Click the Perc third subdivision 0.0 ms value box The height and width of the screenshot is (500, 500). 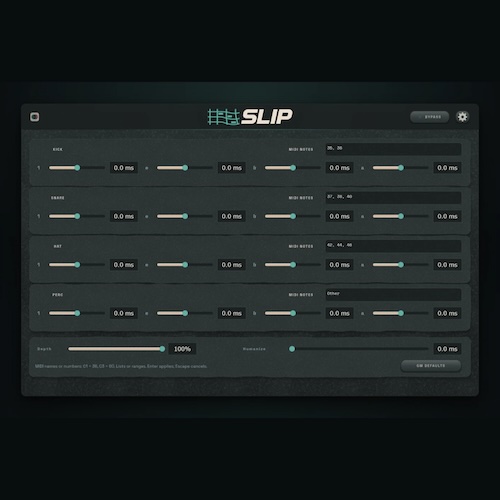[x=340, y=313]
